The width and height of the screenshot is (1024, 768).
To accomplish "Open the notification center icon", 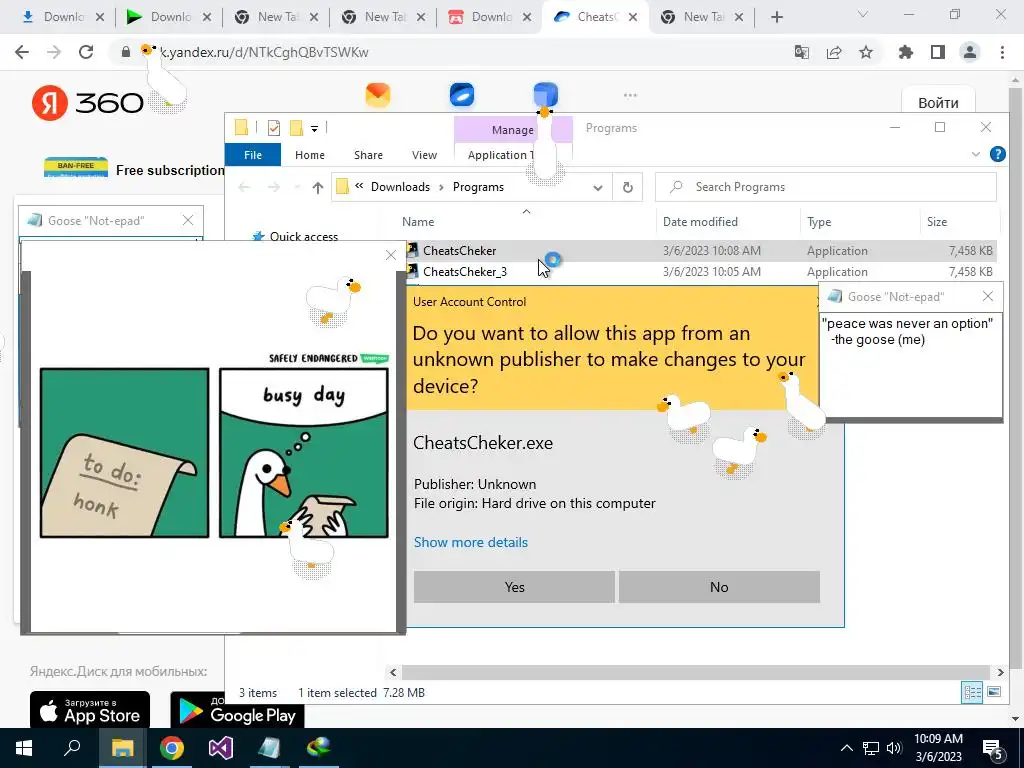I will coord(993,749).
